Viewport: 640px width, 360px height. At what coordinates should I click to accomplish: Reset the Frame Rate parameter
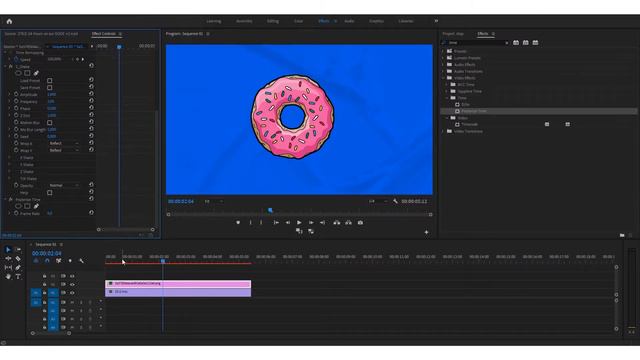pyautogui.click(x=91, y=213)
